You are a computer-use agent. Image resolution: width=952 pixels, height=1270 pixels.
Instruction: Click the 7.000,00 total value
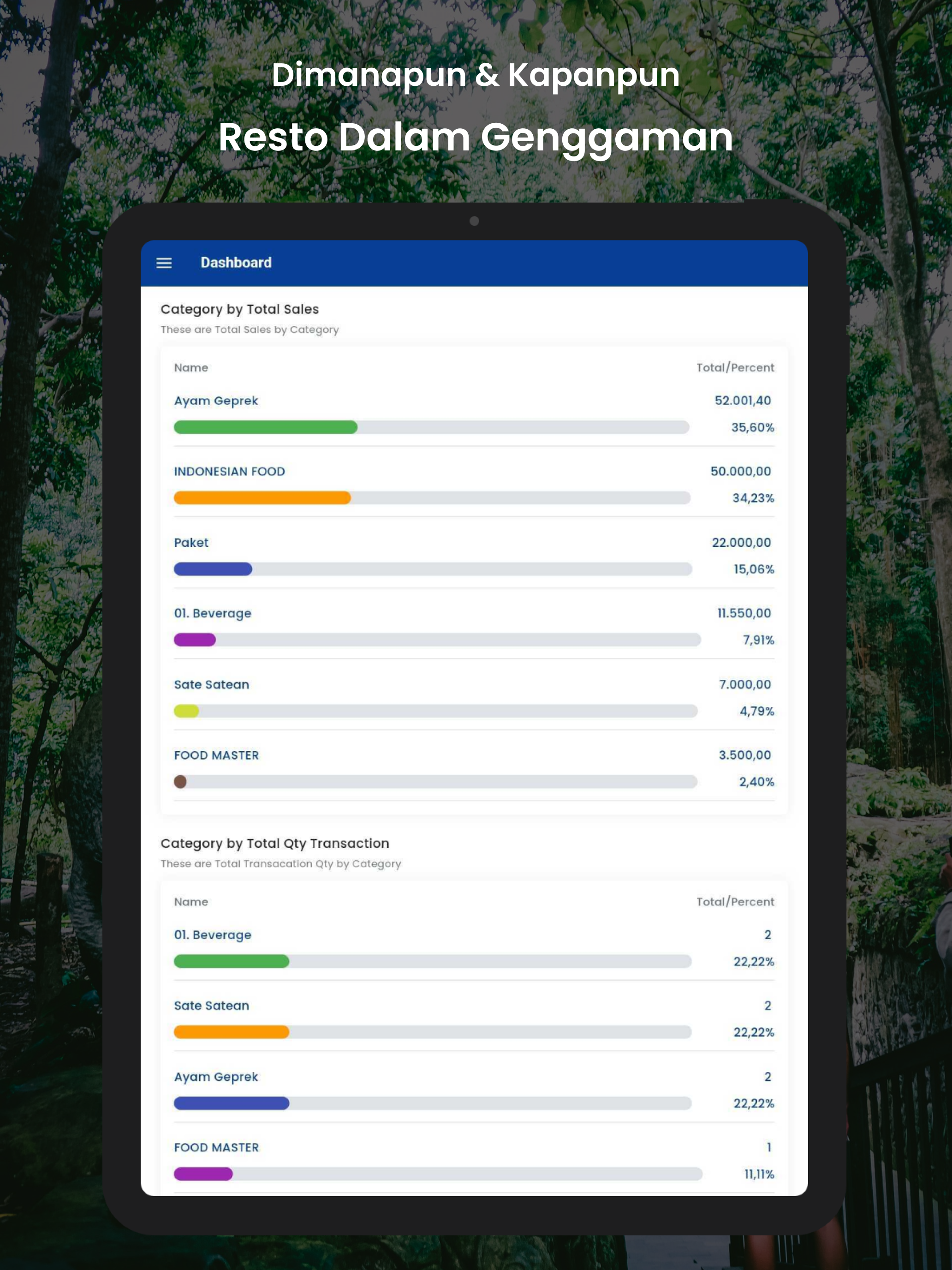point(745,684)
